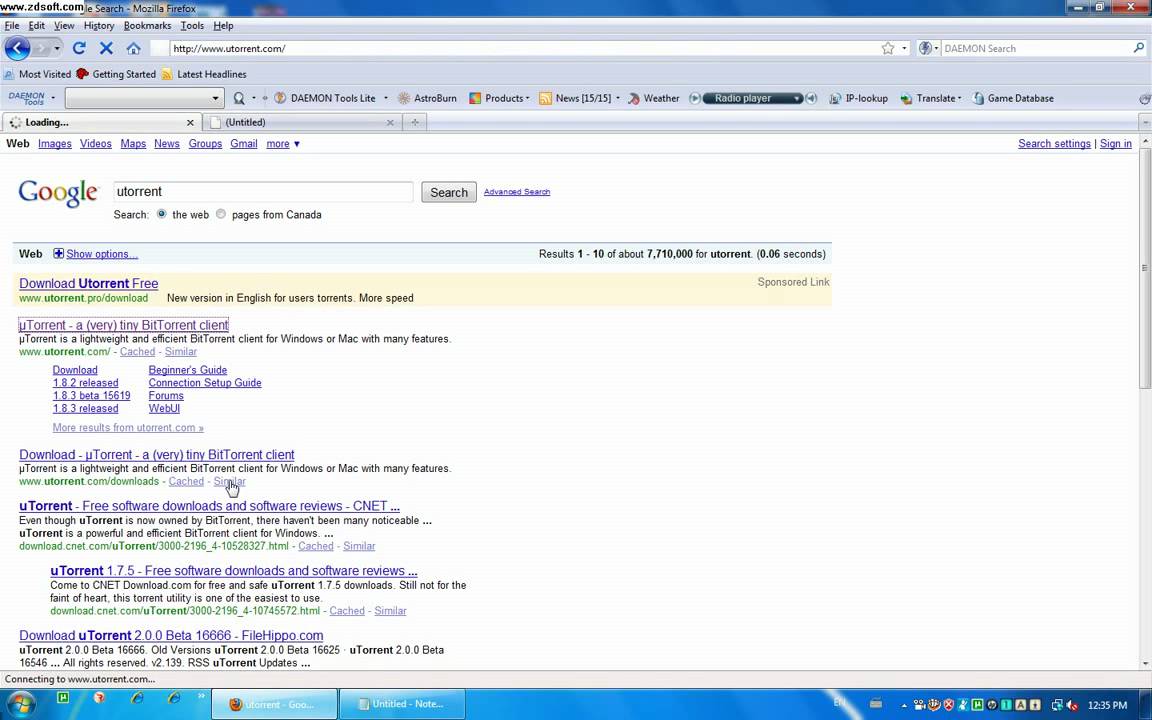The height and width of the screenshot is (720, 1152).
Task: Switch to the (Untitled) tab
Action: [303, 123]
